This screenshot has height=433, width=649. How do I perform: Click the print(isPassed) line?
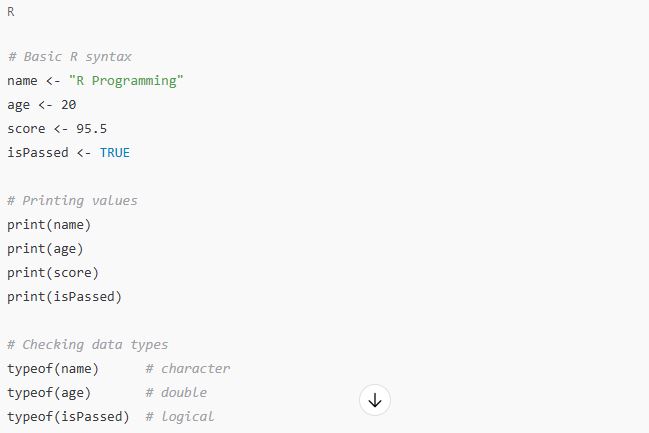coord(65,297)
